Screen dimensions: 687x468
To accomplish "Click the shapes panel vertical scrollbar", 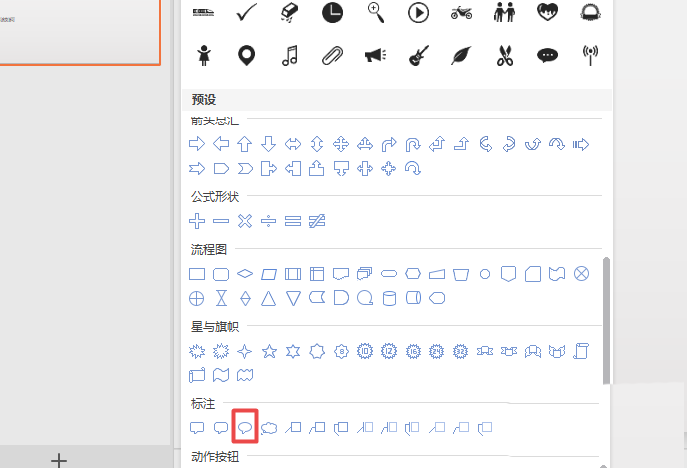I will [606, 321].
